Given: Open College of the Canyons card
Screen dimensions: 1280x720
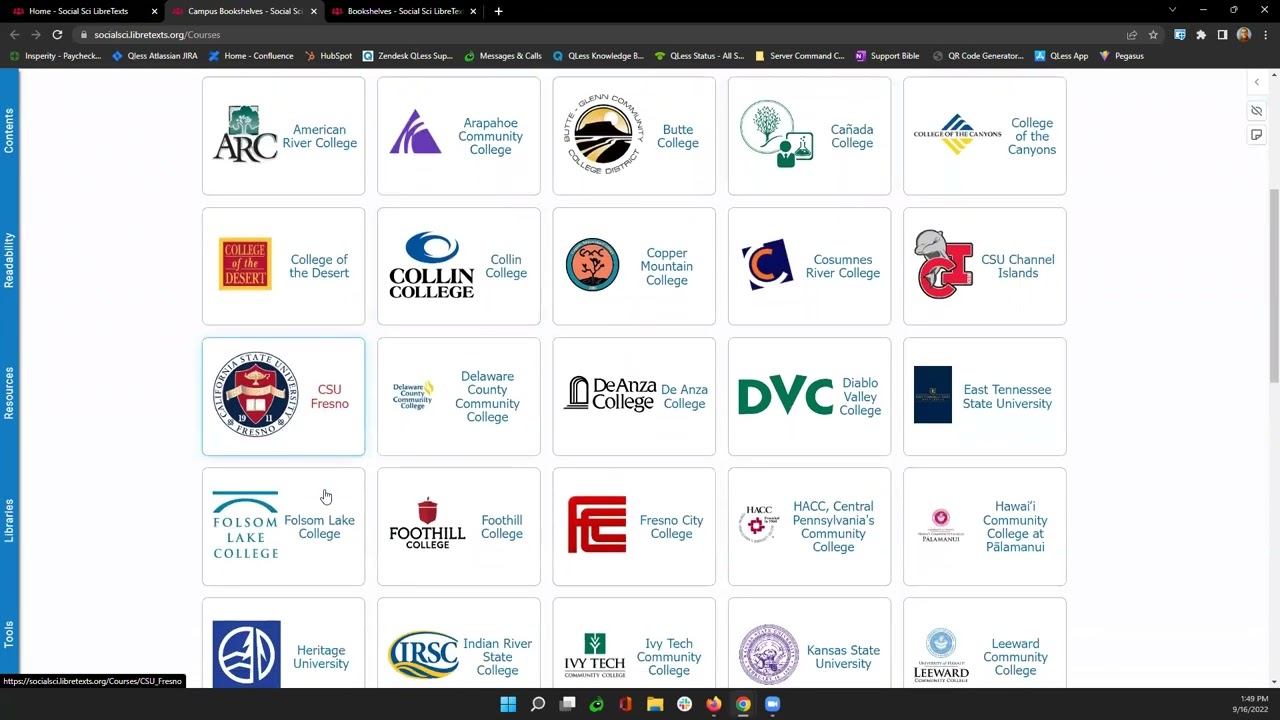Looking at the screenshot, I should coord(985,136).
